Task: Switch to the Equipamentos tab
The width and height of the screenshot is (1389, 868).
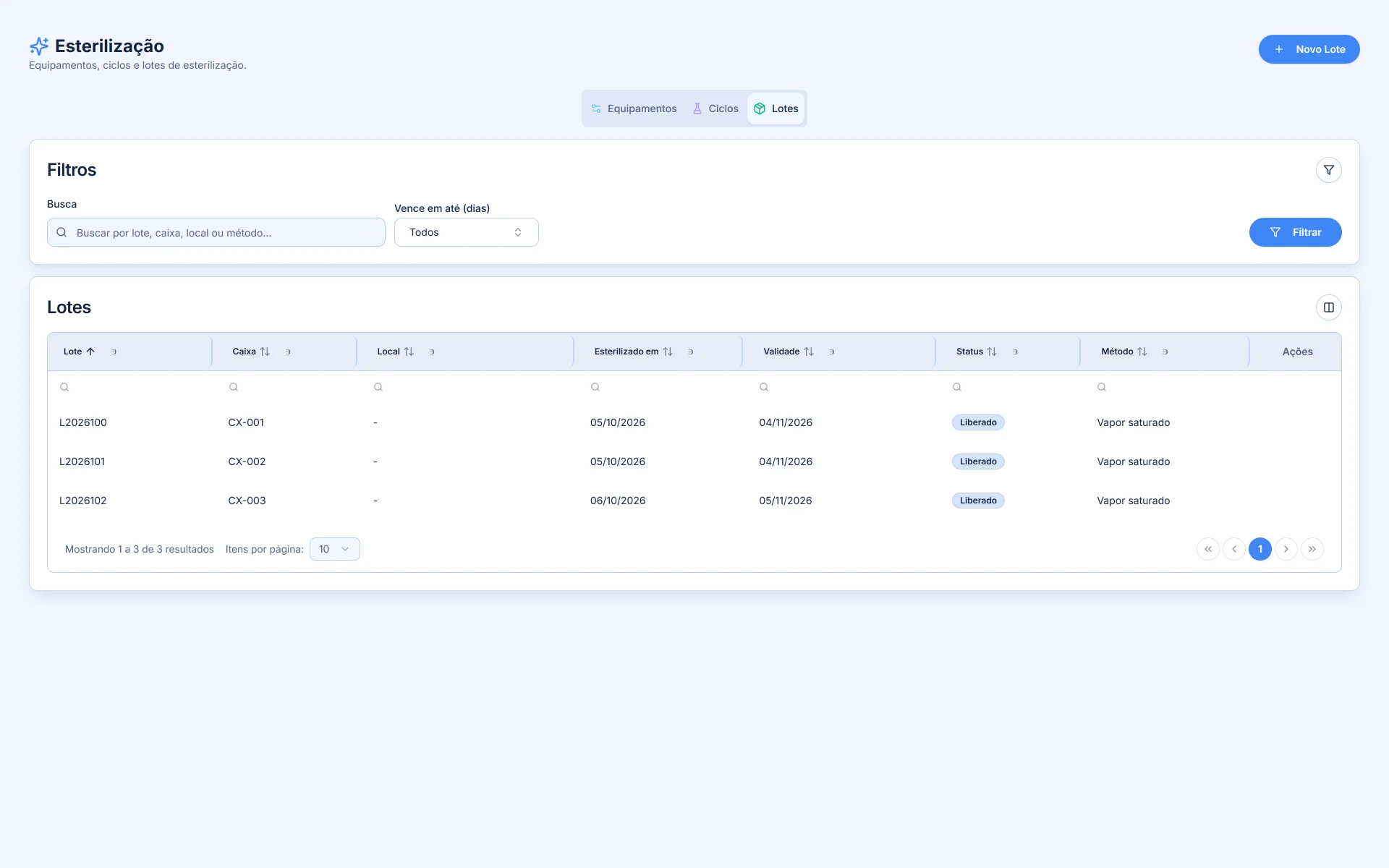Action: [634, 109]
